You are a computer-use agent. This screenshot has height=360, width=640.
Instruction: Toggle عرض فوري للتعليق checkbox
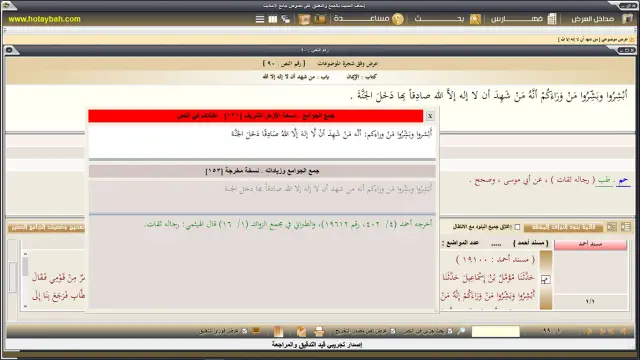244,331
